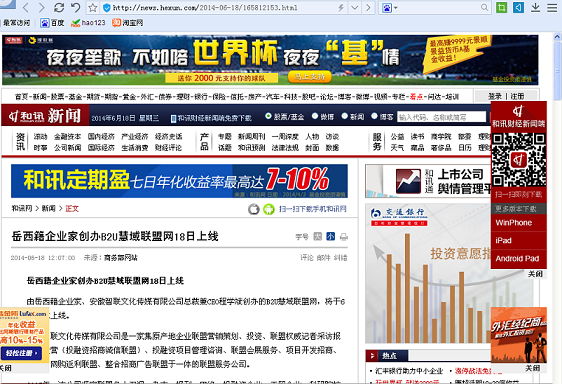Open the 百度 bookmark bar item

(52, 23)
